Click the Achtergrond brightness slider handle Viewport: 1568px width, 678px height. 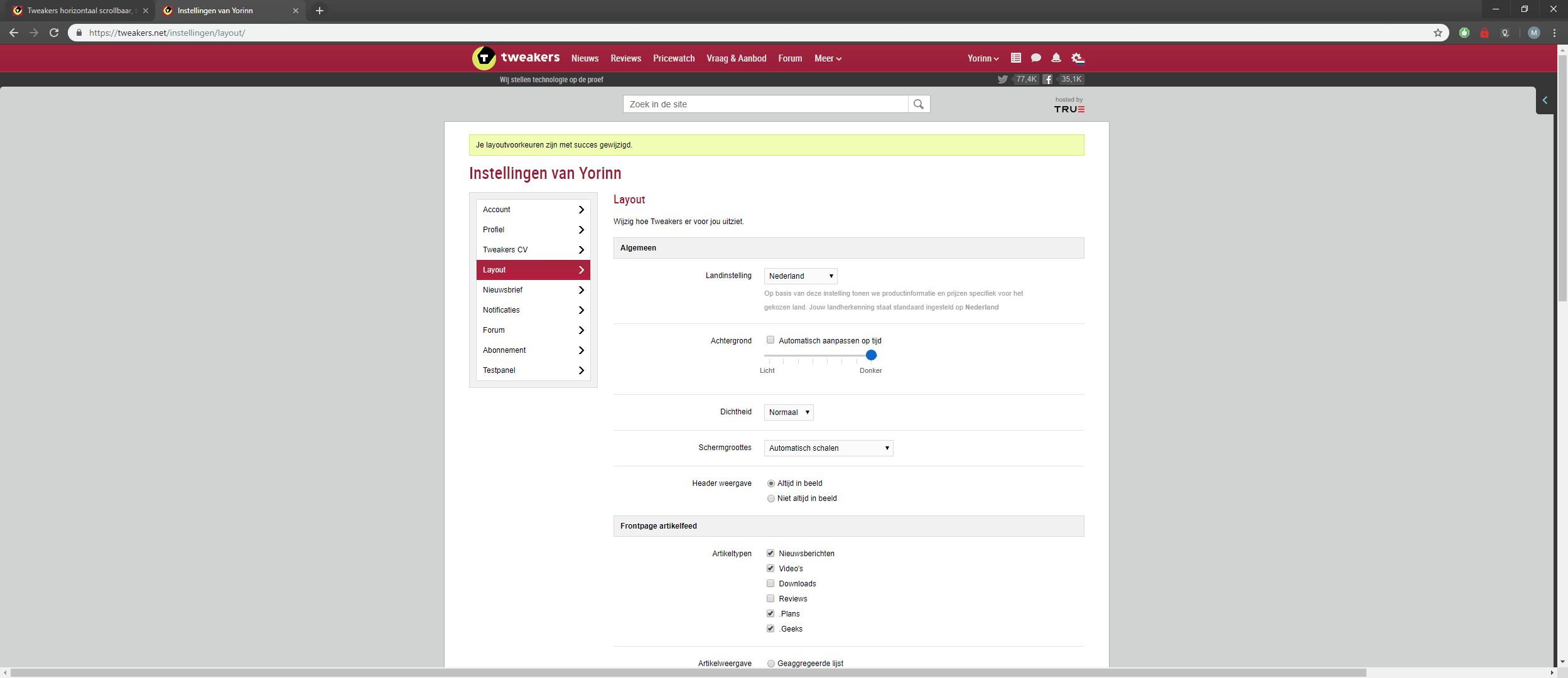click(871, 355)
